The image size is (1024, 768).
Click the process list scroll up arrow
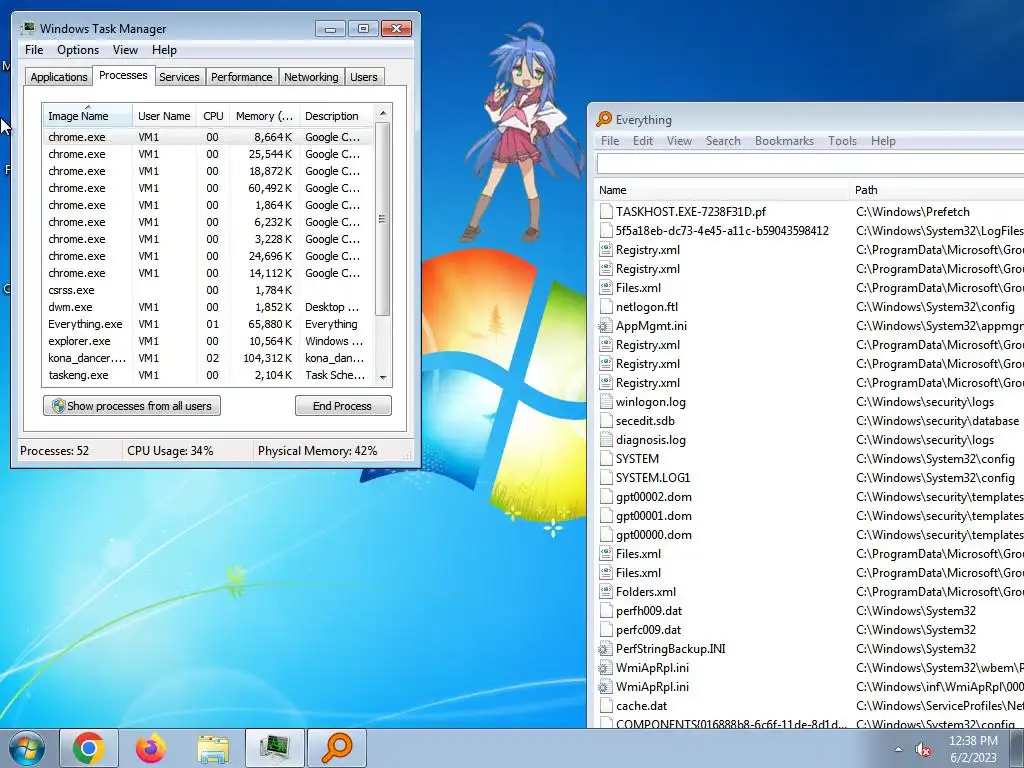point(383,113)
